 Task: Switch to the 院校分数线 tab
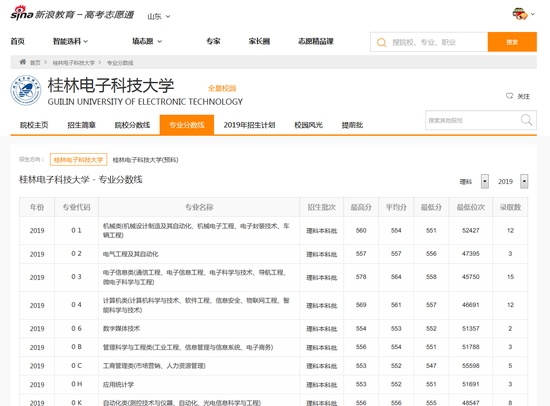[132, 125]
